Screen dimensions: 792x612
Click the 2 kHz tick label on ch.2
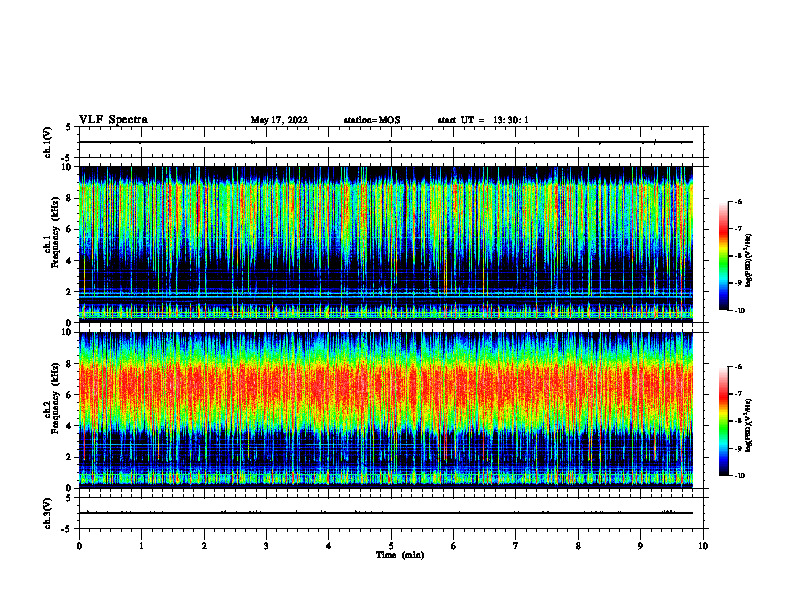click(x=69, y=457)
